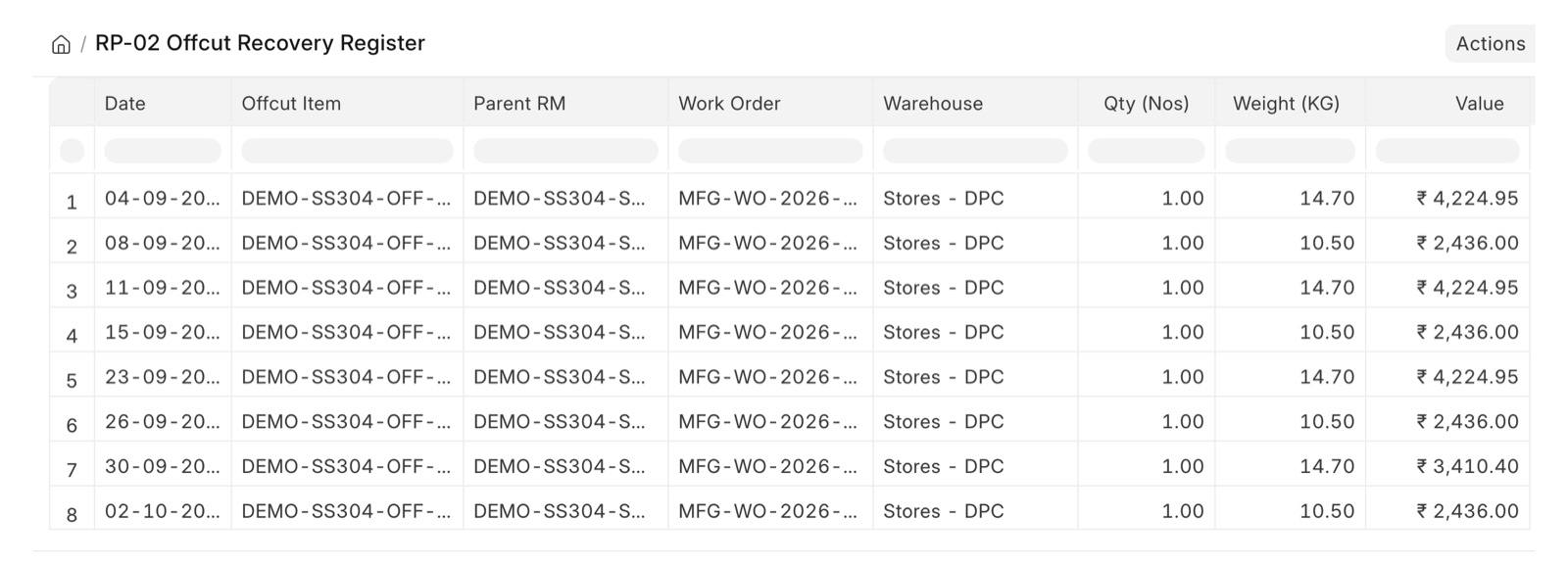Click the Work Order column header
Image resolution: width=1568 pixels, height=564 pixels.
click(770, 103)
